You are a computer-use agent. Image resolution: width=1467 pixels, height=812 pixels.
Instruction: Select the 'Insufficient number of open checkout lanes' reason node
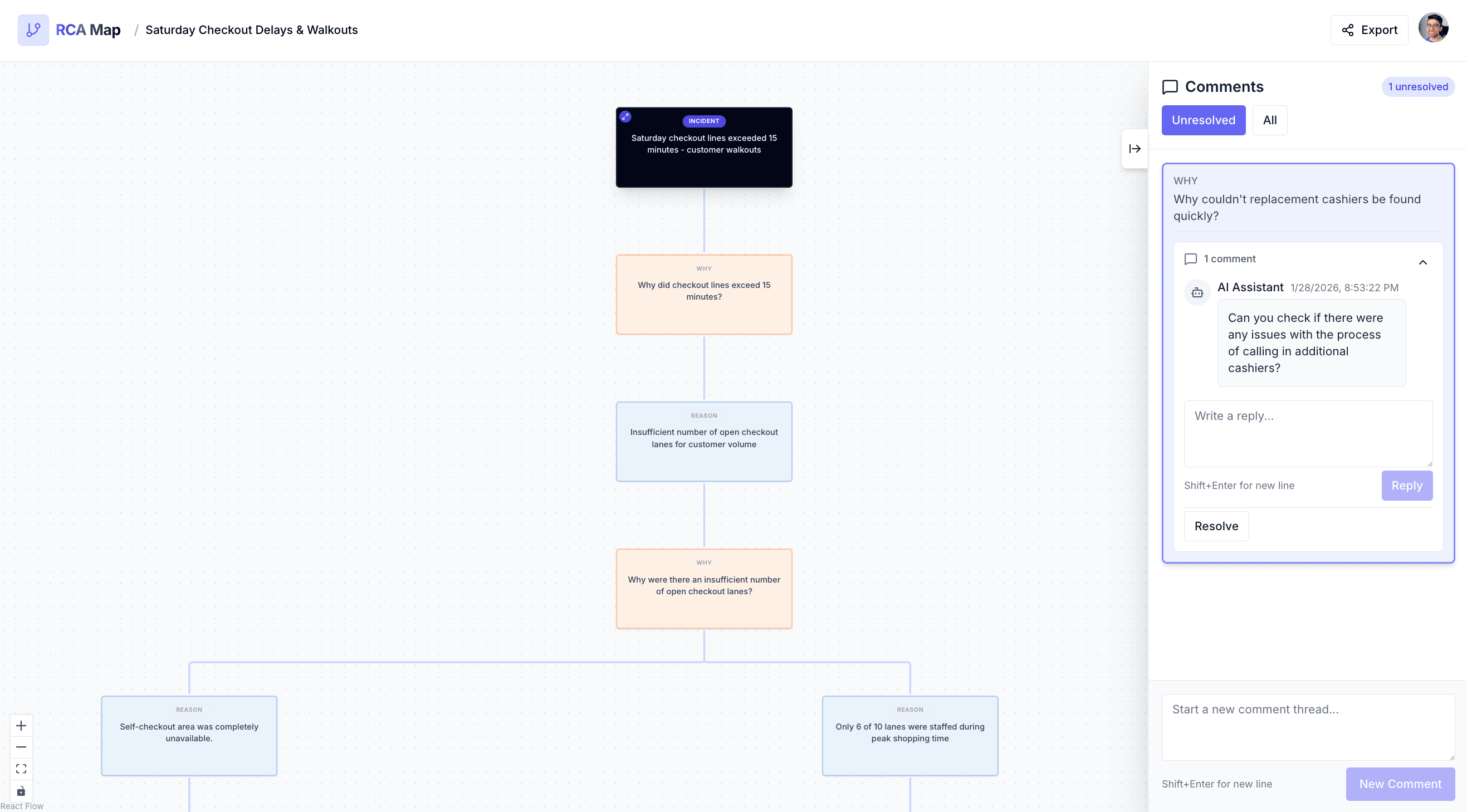click(704, 442)
